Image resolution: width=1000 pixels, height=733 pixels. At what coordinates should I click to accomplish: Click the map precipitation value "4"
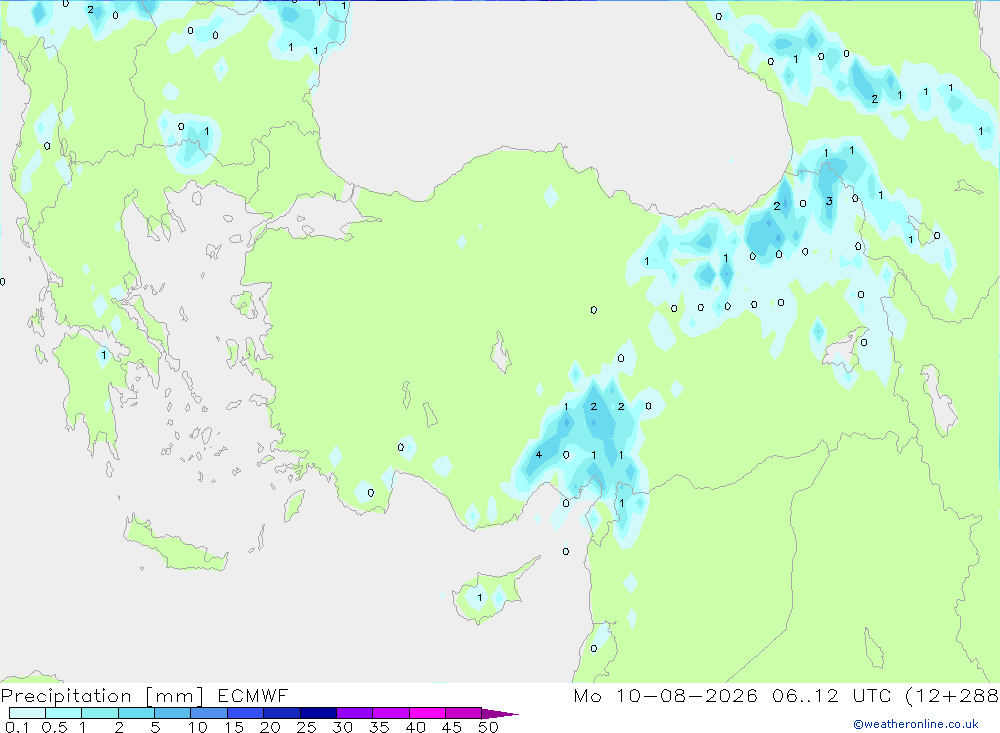(x=539, y=455)
